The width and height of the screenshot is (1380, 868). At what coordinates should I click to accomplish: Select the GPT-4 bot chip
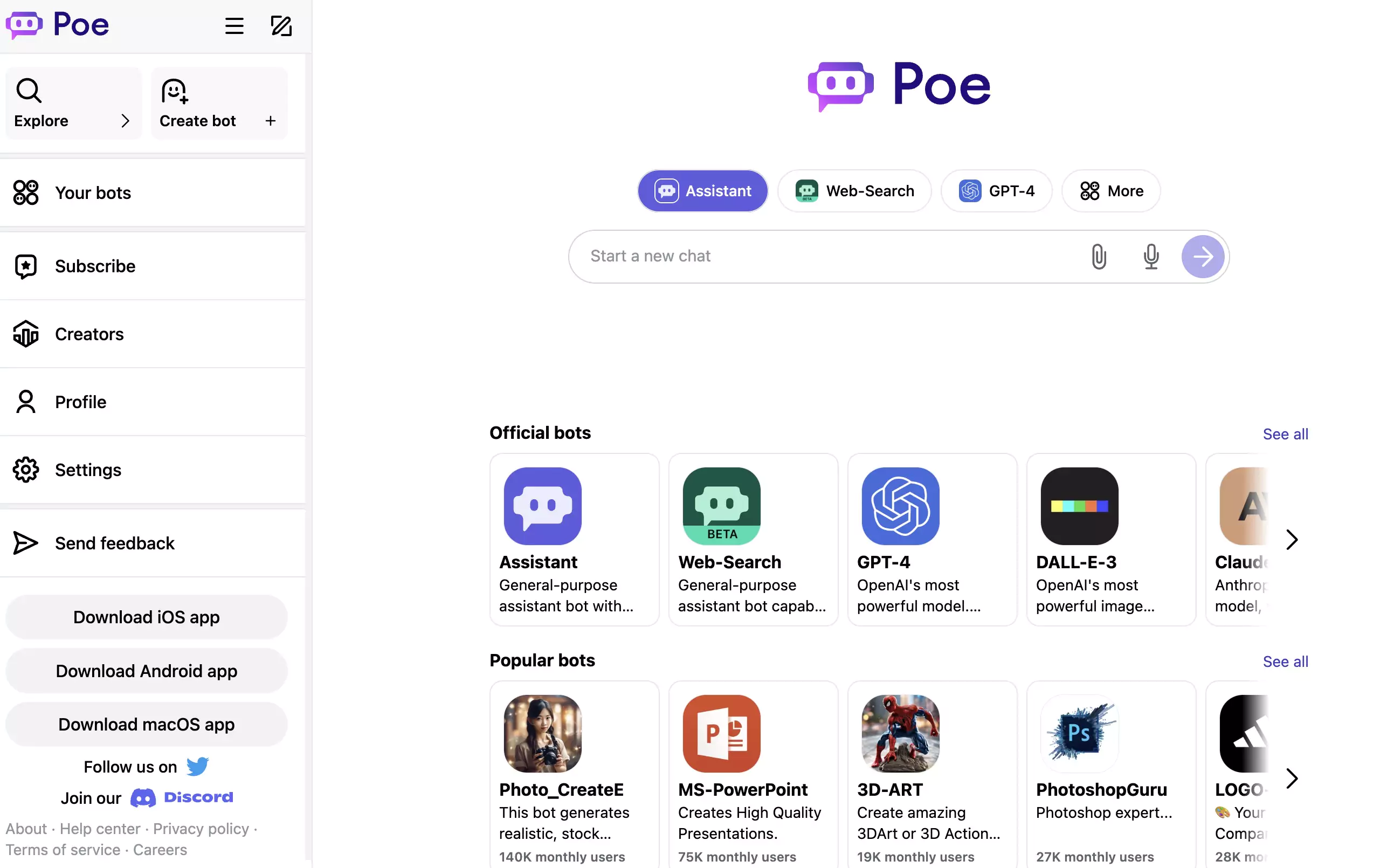[x=996, y=191]
